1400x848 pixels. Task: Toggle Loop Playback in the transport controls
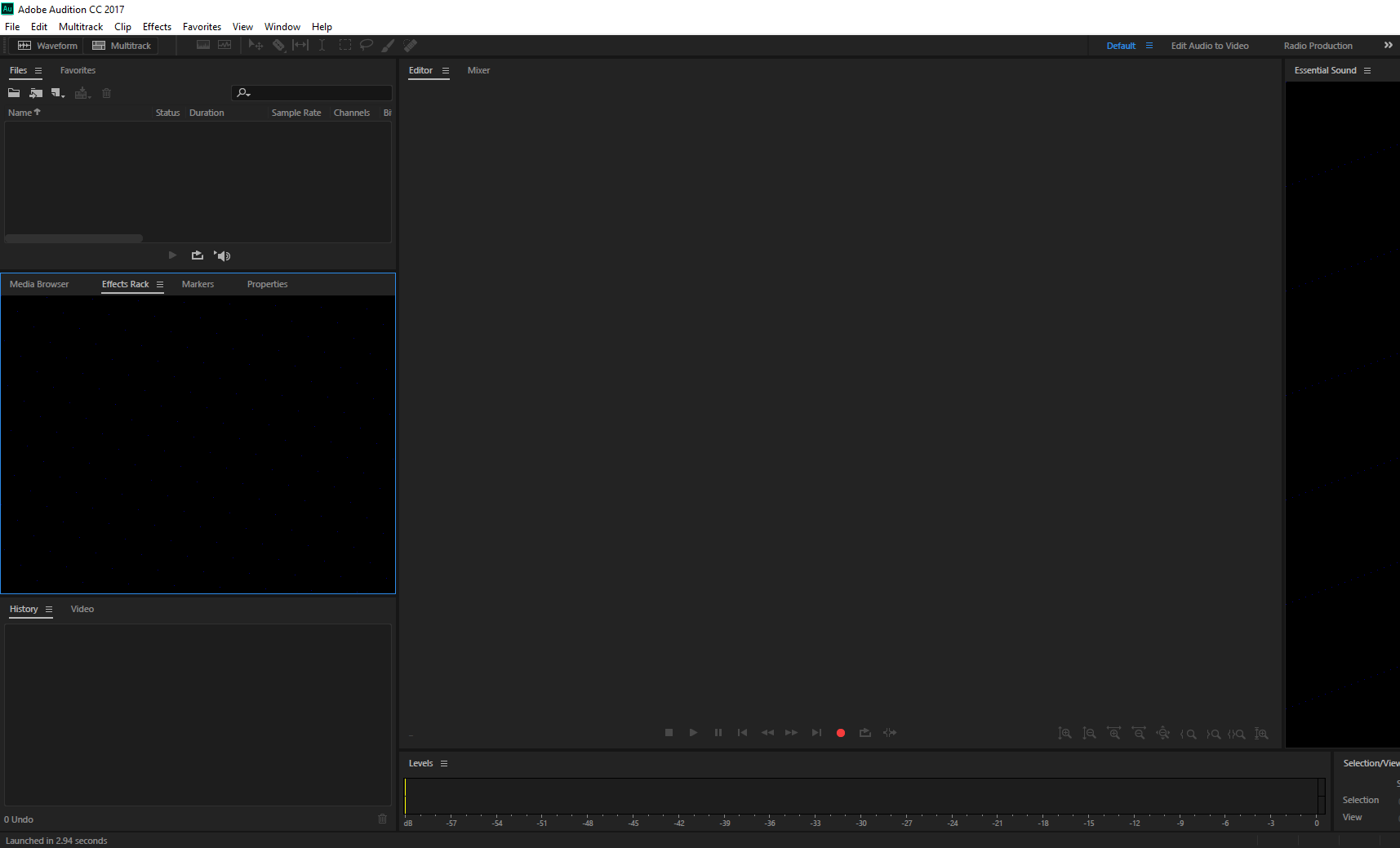point(864,732)
